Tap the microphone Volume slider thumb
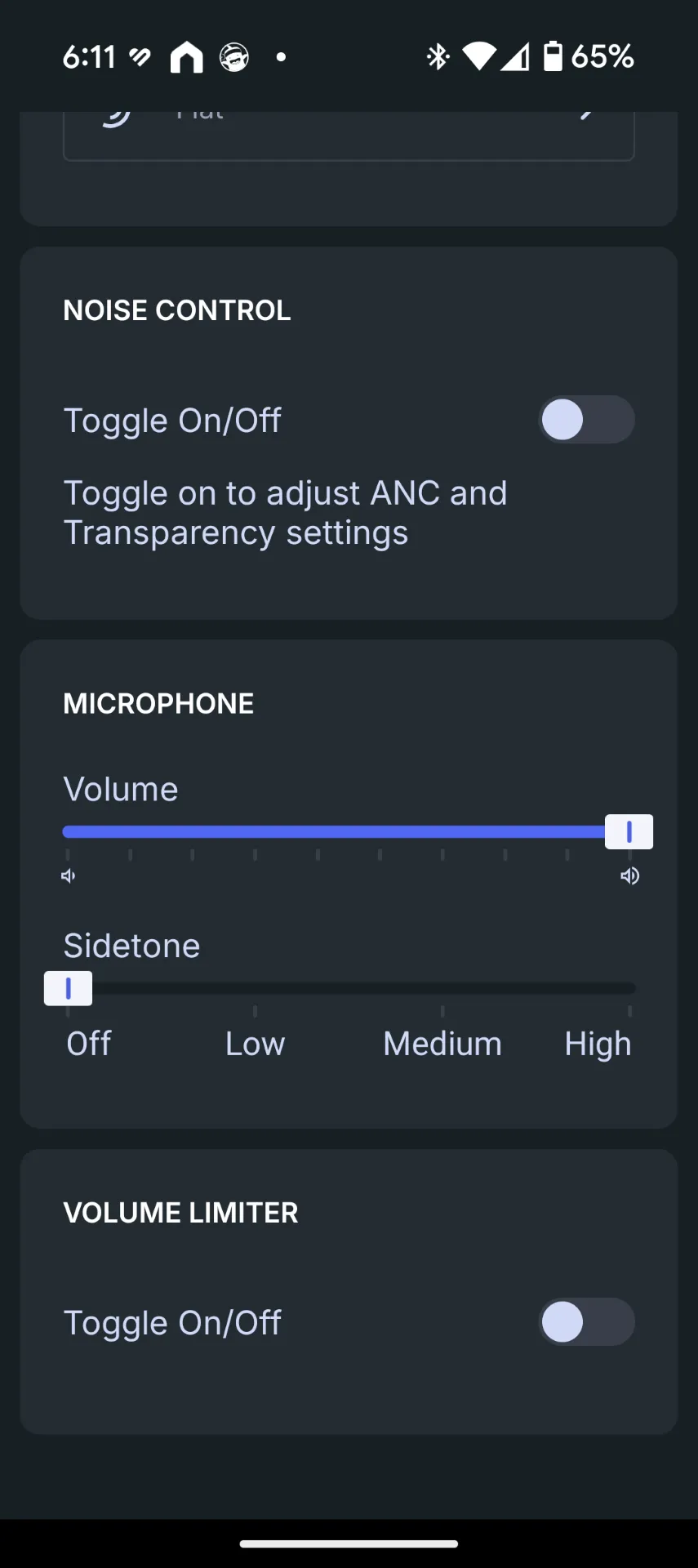Image resolution: width=698 pixels, height=1568 pixels. pyautogui.click(x=629, y=832)
